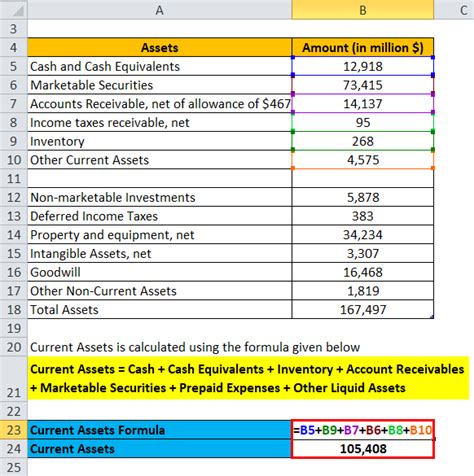The image size is (474, 476).
Task: Select row 20 header
Action: (14, 347)
